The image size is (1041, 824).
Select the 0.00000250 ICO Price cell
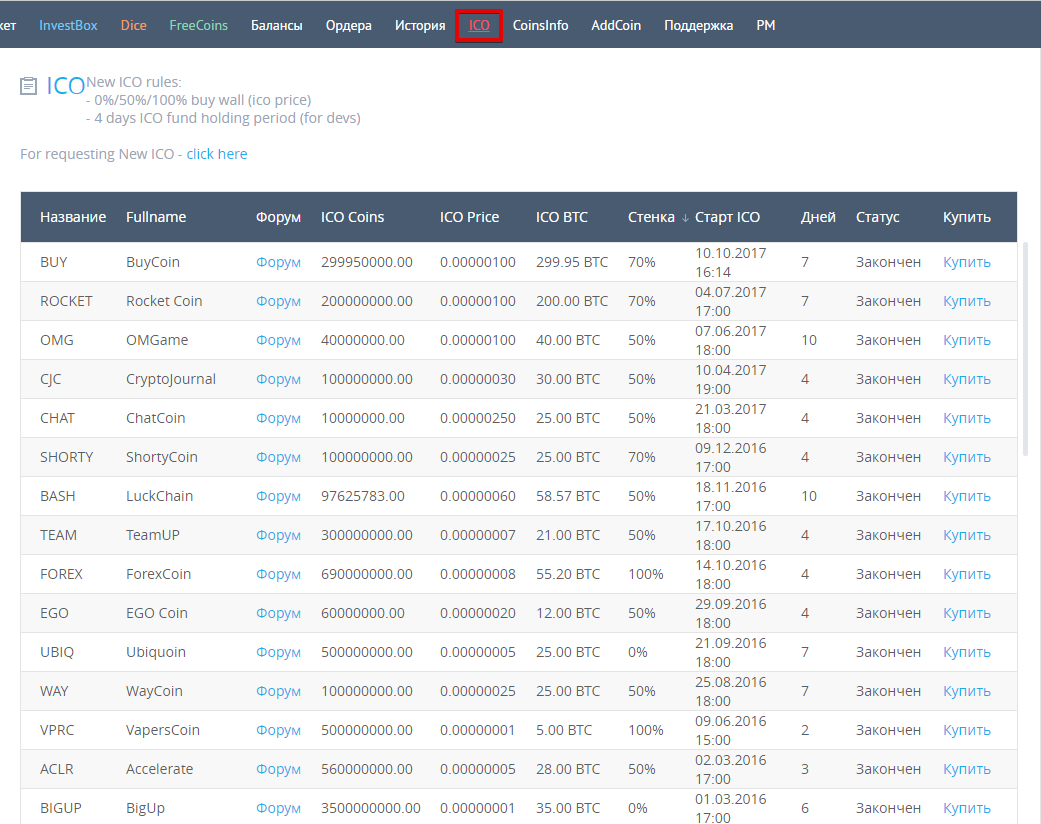click(x=477, y=418)
